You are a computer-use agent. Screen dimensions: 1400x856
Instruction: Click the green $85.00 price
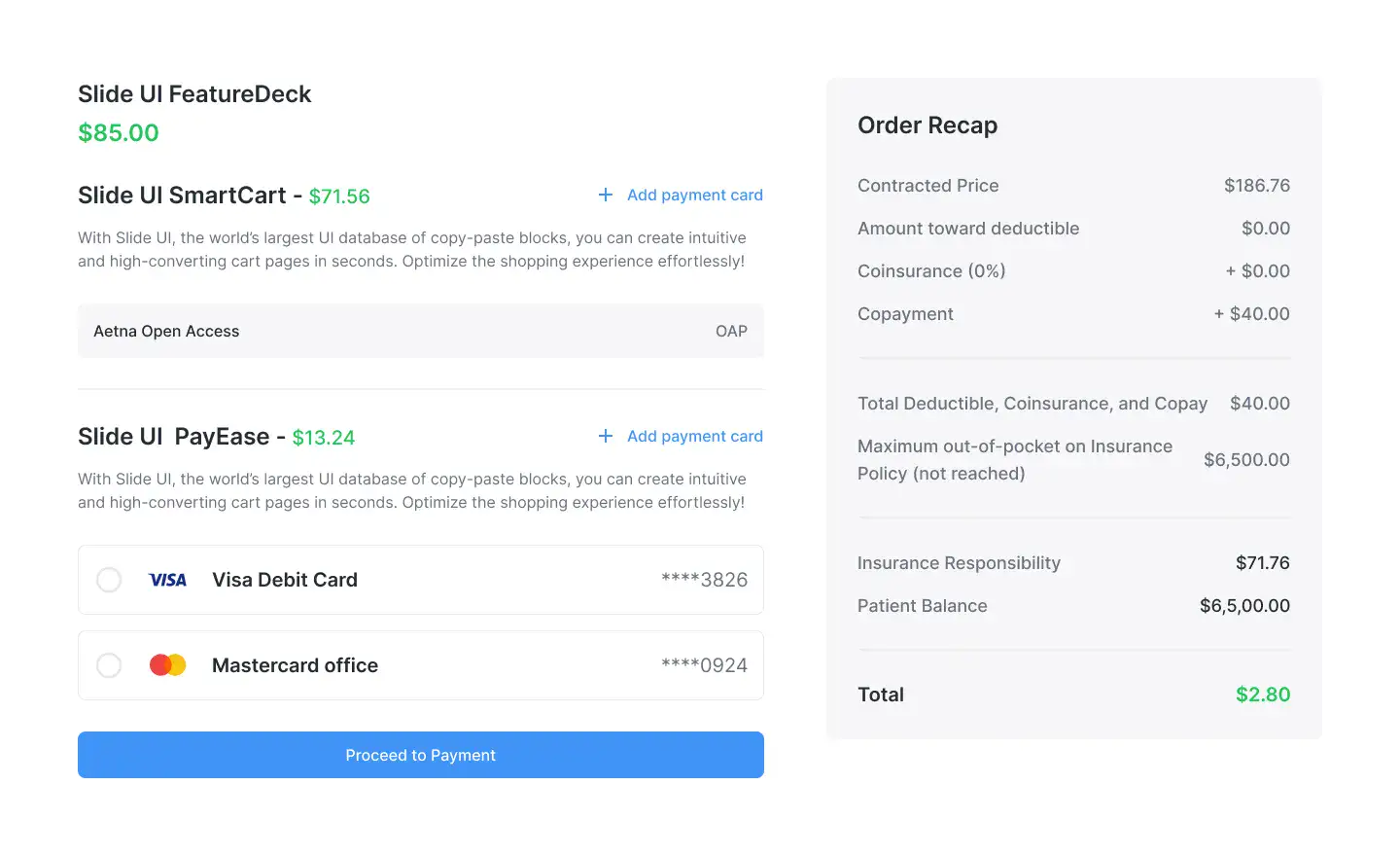pos(119,132)
